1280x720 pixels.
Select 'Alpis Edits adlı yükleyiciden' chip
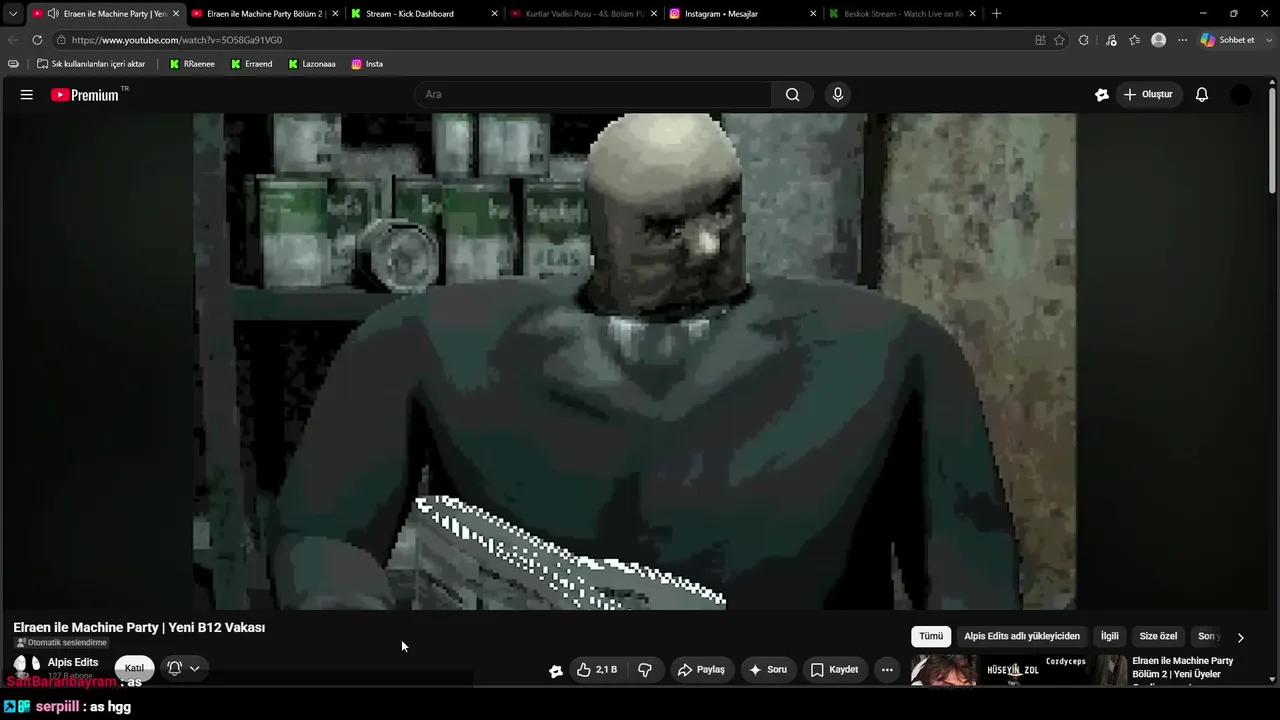click(x=1022, y=636)
